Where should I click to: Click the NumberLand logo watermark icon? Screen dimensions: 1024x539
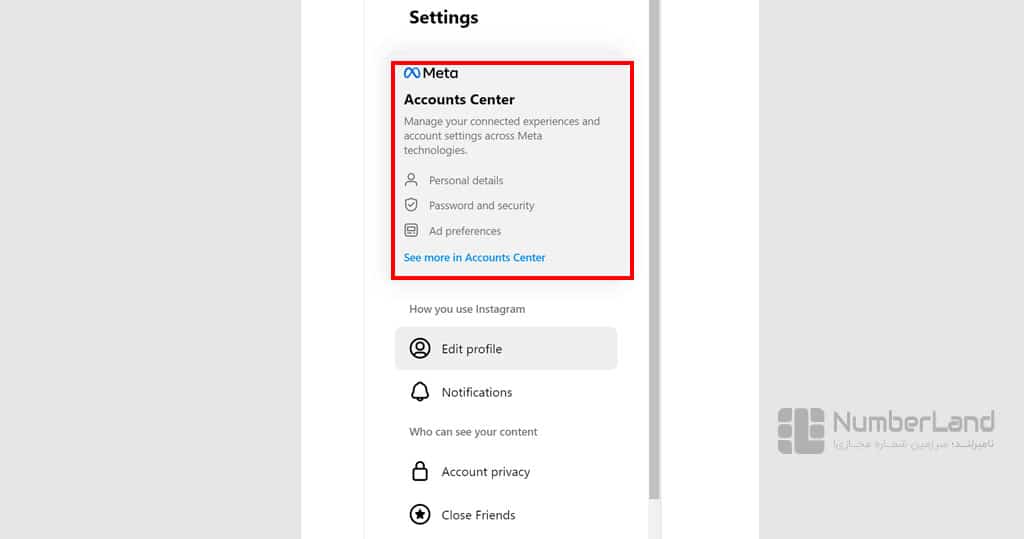tap(801, 431)
